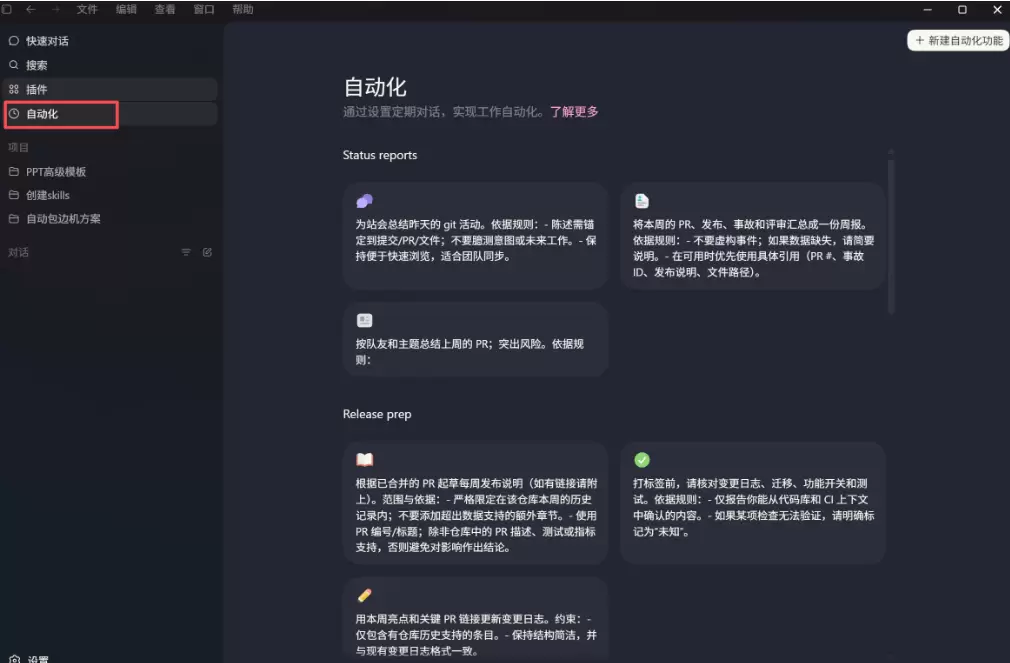This screenshot has height=663, width=1010.
Task: Click folder icon of 自动包边机方案
Action: [14, 219]
